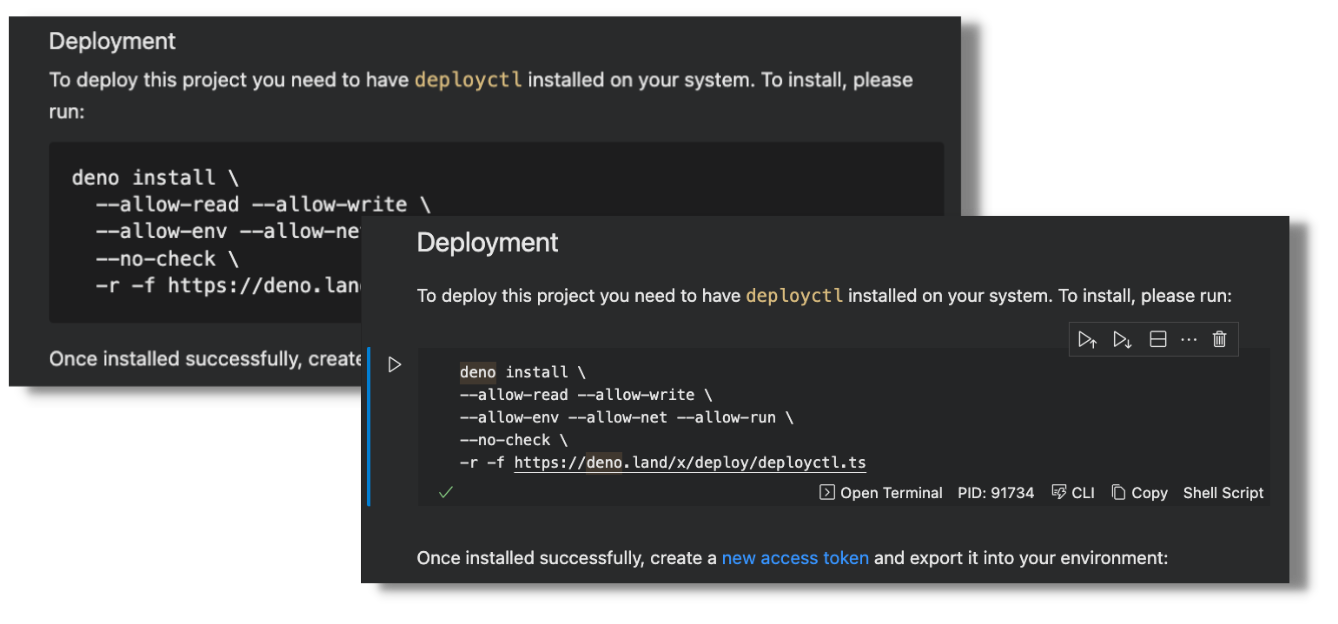This screenshot has width=1338, height=624.
Task: Click Execute Cell and Below icon
Action: point(1122,339)
